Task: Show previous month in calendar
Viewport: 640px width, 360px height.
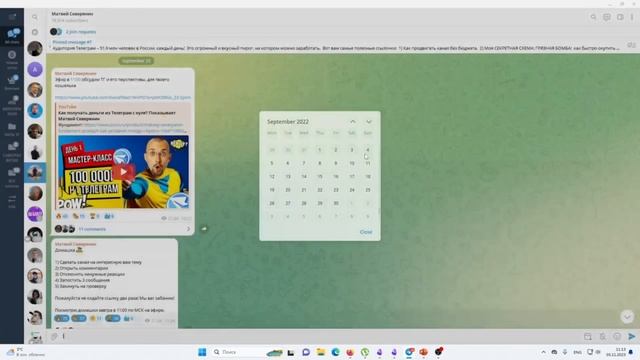Action: tap(353, 122)
